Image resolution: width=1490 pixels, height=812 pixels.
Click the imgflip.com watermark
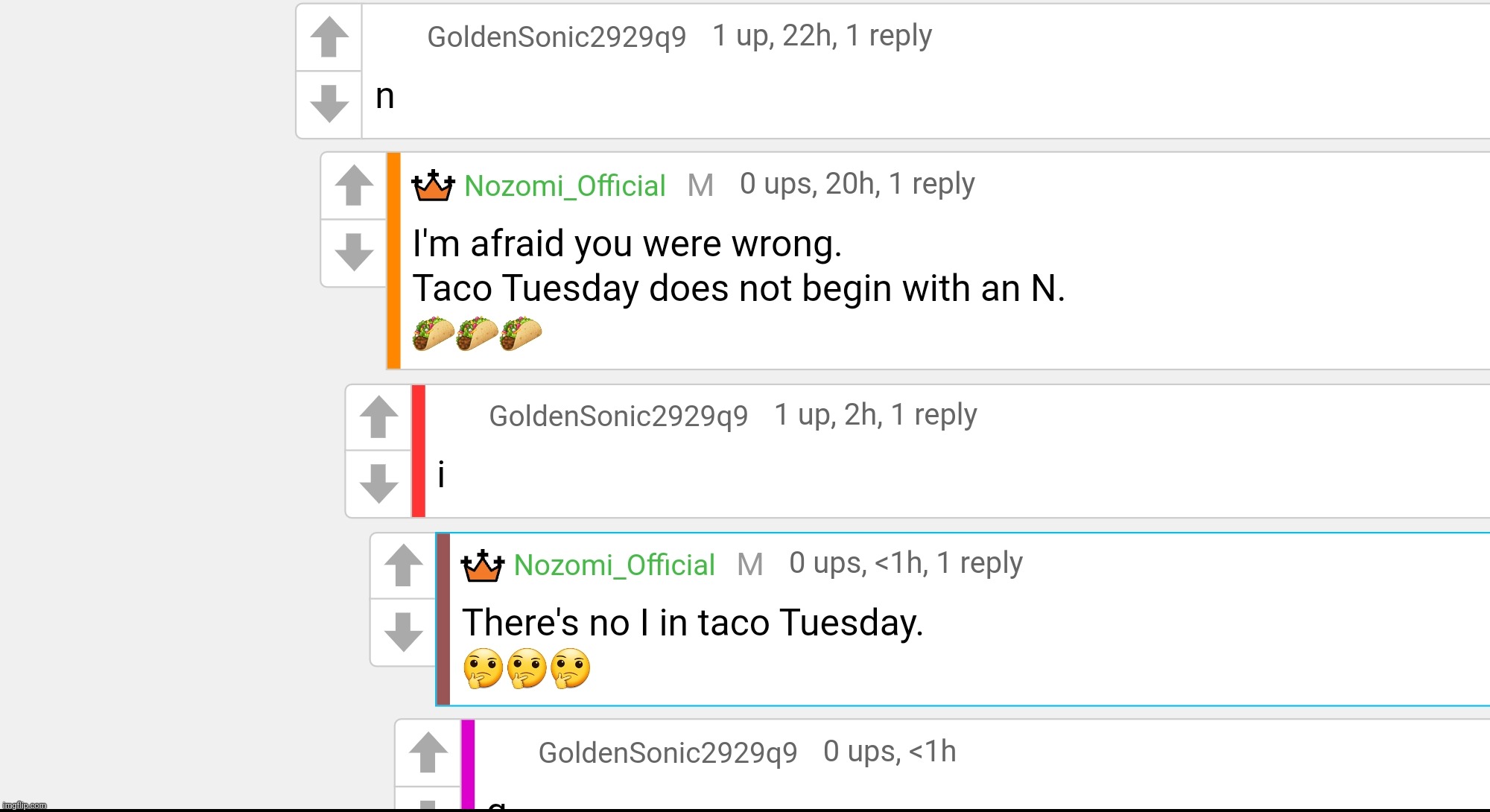pos(24,805)
